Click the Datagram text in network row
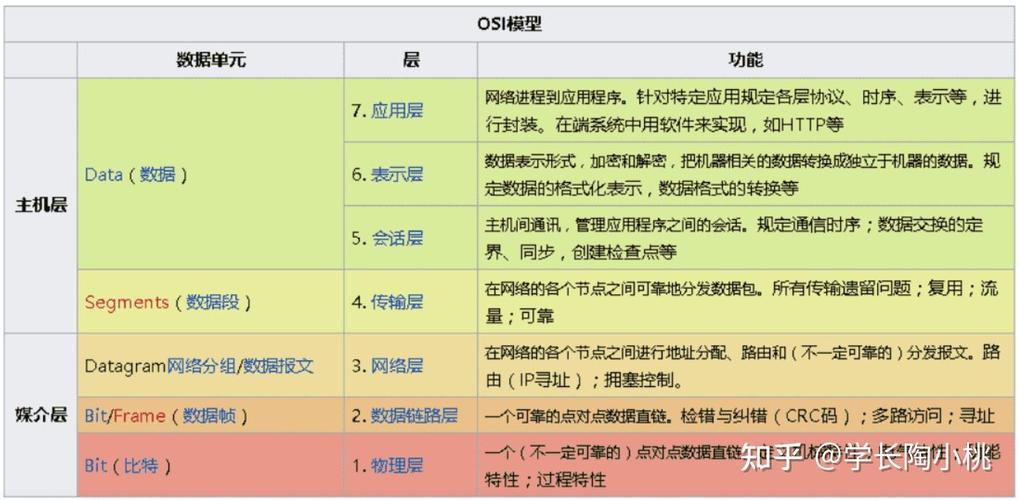Screen dimensions: 1019x500 point(126,366)
